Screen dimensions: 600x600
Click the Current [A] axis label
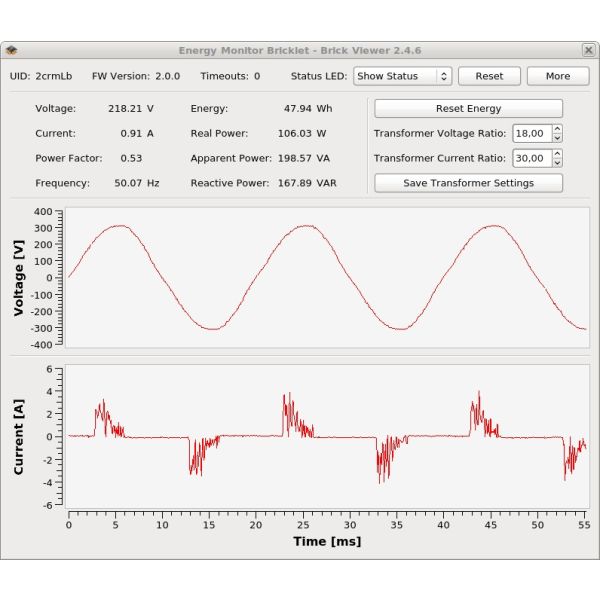pos(18,437)
